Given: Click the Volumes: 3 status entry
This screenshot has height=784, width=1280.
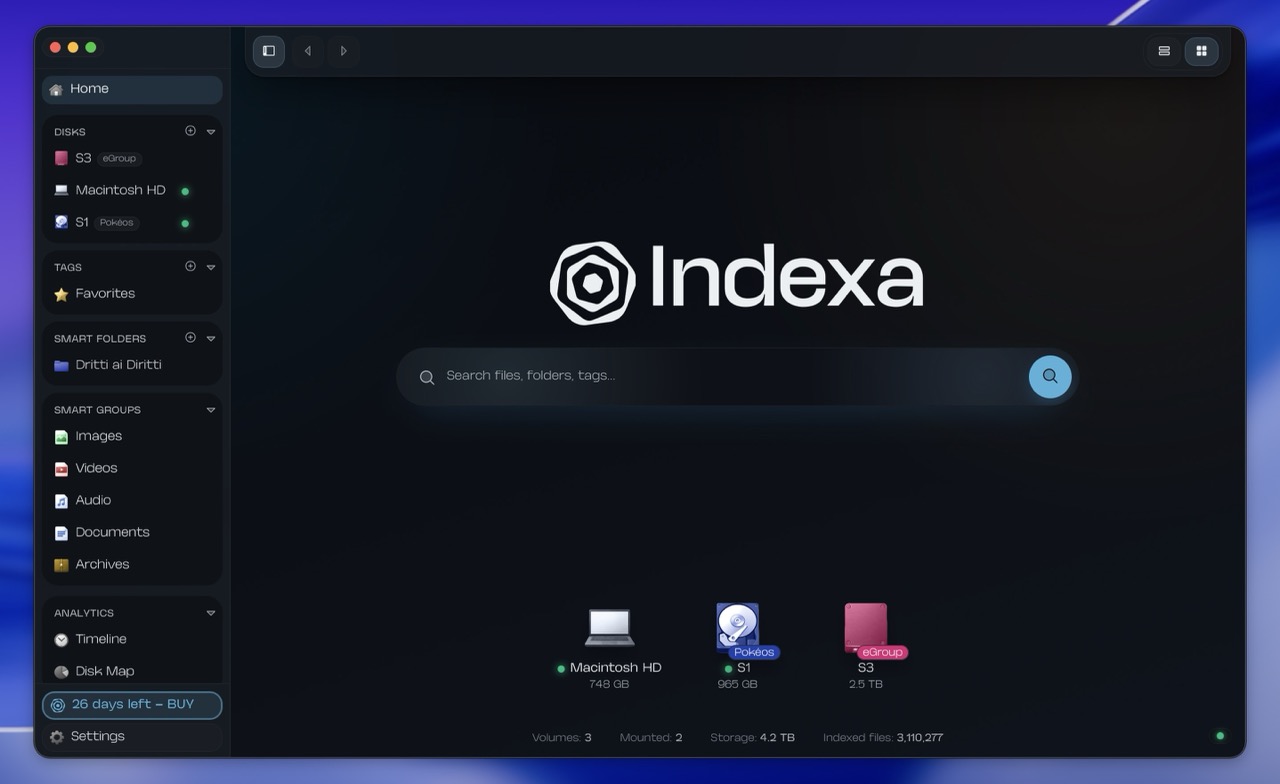Looking at the screenshot, I should click(561, 738).
